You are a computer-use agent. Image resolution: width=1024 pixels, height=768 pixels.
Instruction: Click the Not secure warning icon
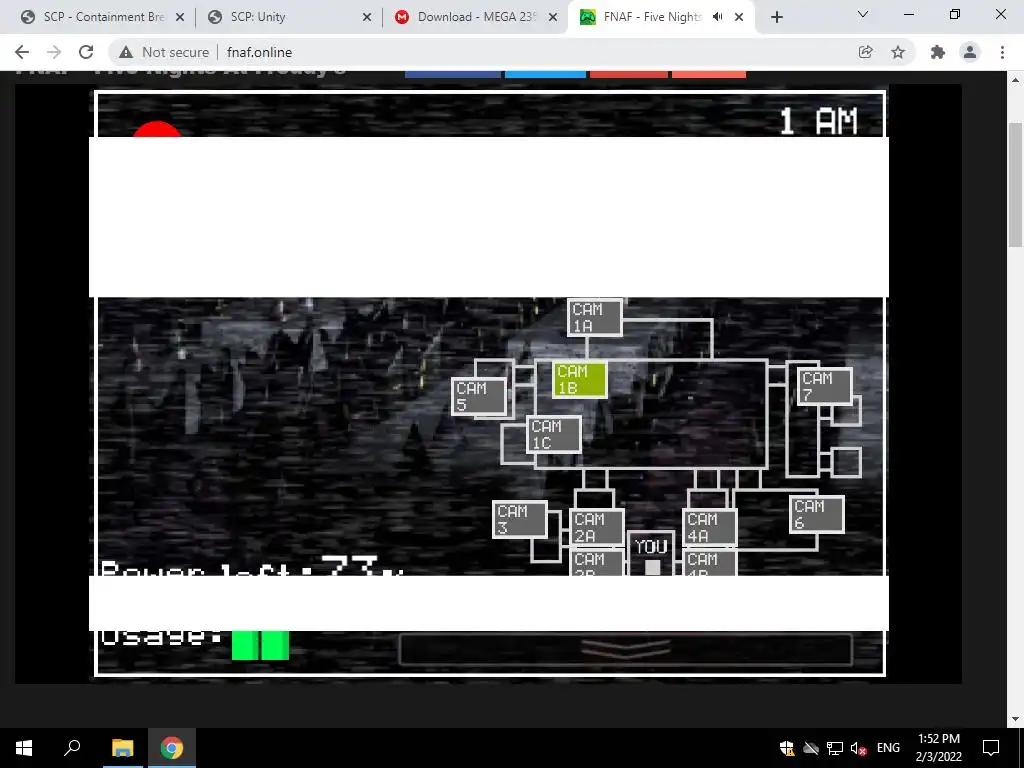(126, 52)
